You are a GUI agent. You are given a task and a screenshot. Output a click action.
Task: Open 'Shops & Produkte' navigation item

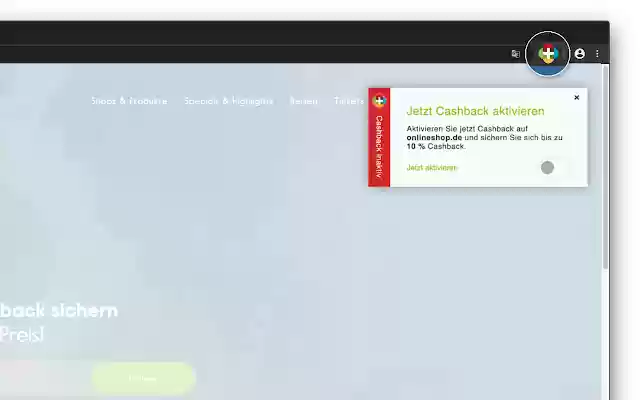coord(129,101)
